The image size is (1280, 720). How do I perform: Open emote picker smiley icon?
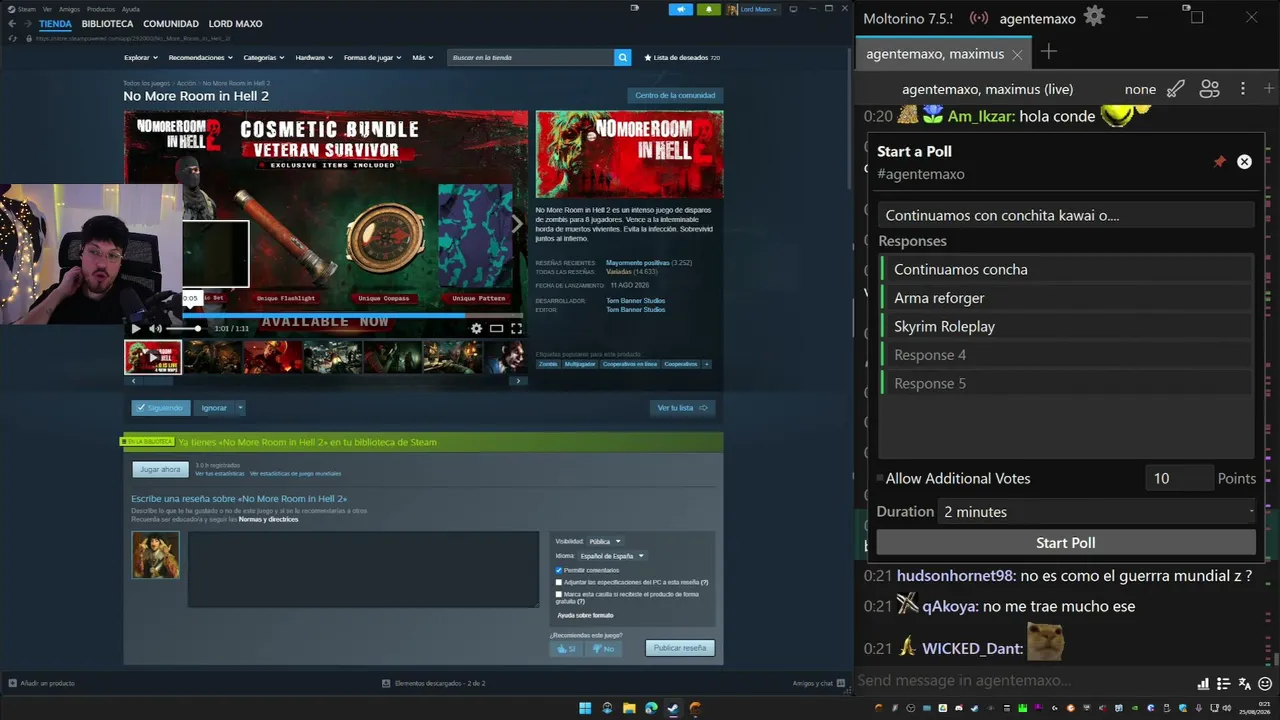pos(1266,683)
